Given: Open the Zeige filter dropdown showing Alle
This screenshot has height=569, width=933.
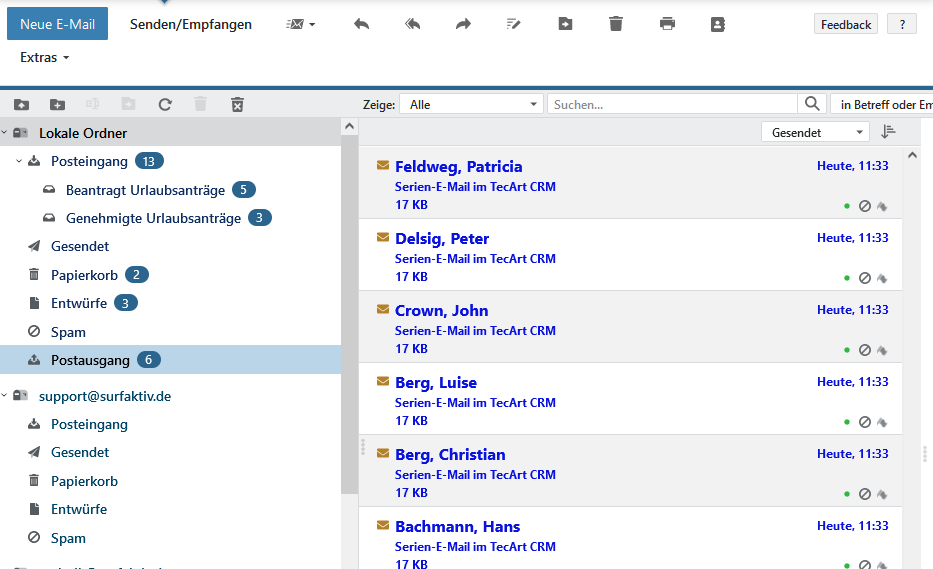Looking at the screenshot, I should pos(471,104).
